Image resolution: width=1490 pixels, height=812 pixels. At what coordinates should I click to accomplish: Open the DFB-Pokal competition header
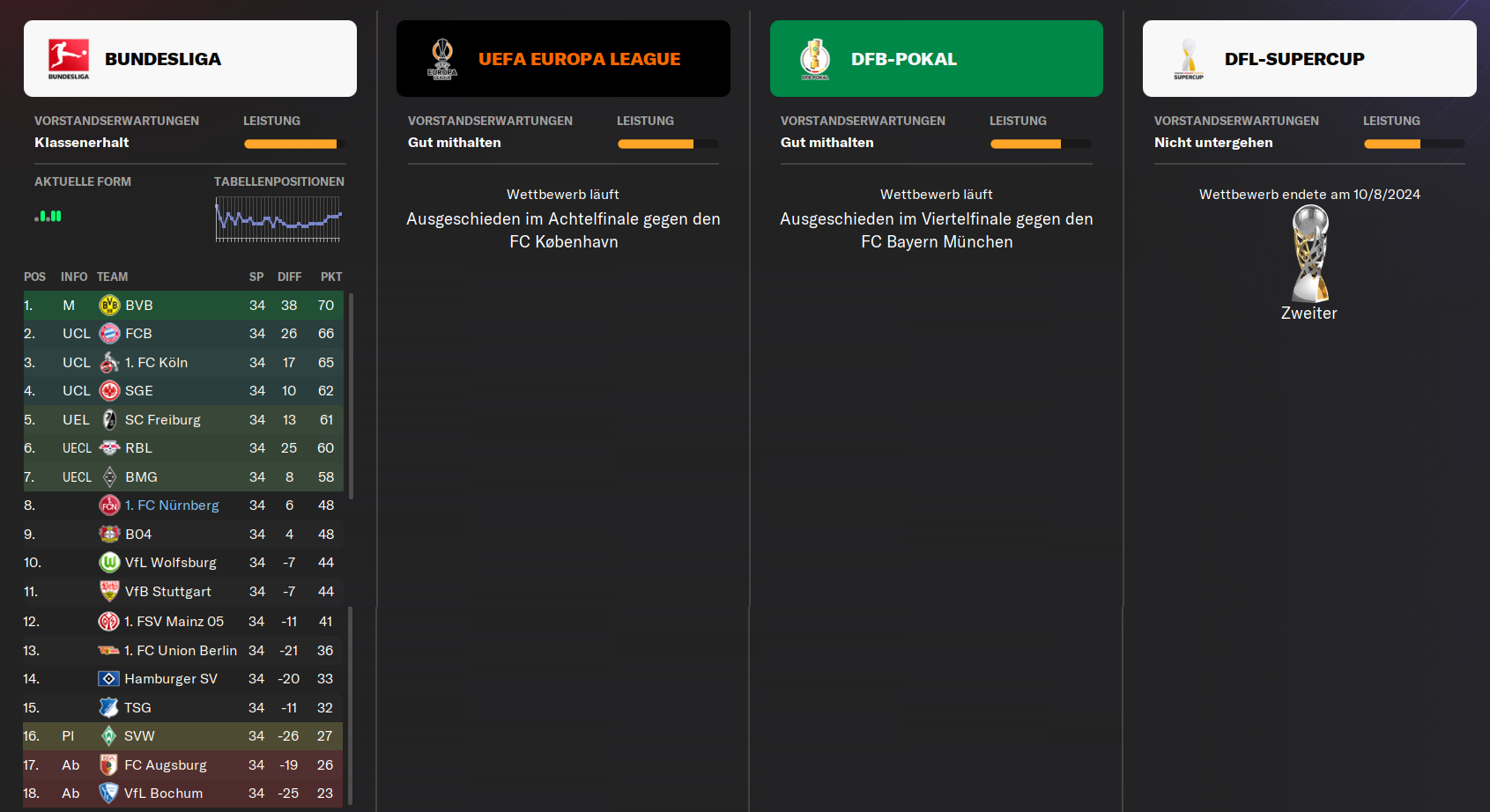point(937,59)
